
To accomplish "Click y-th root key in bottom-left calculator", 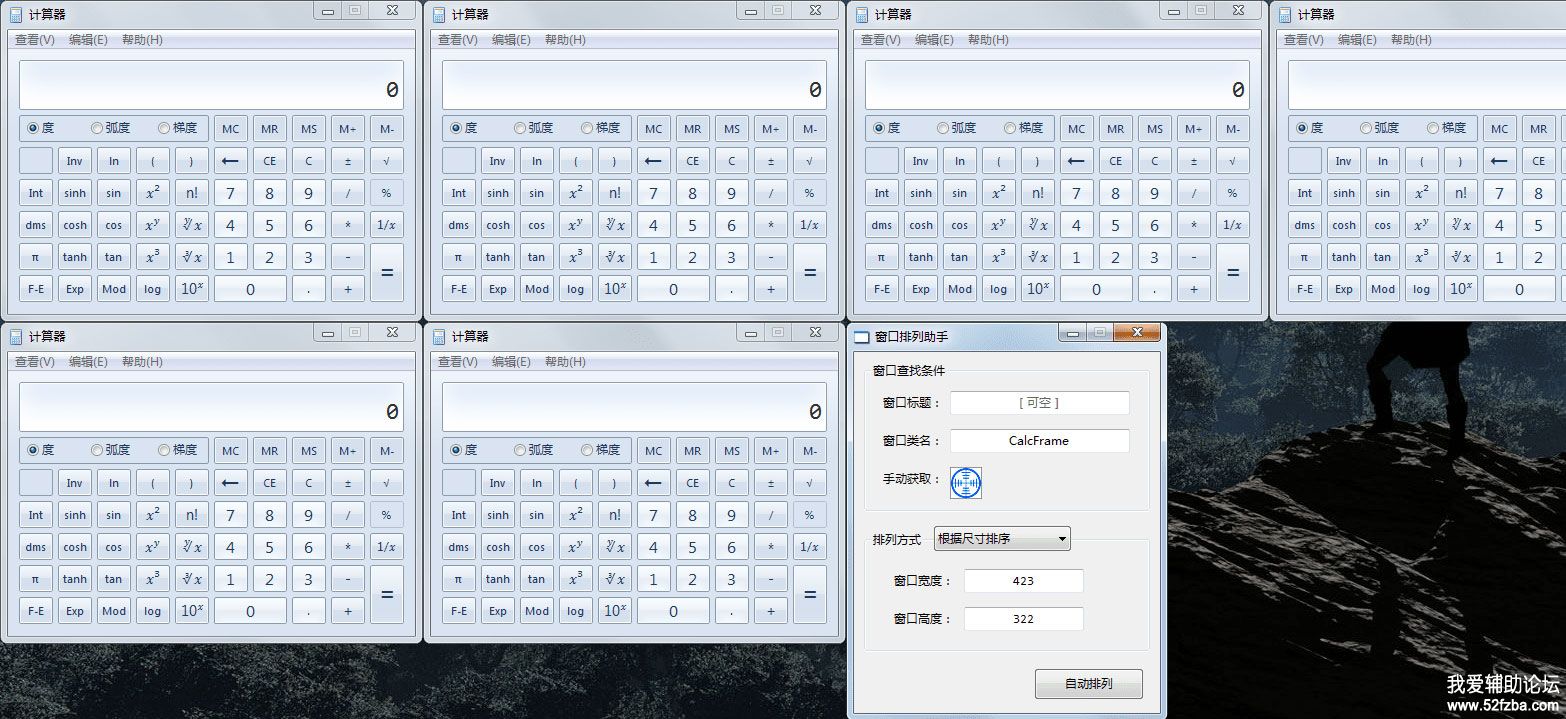I will pos(191,547).
